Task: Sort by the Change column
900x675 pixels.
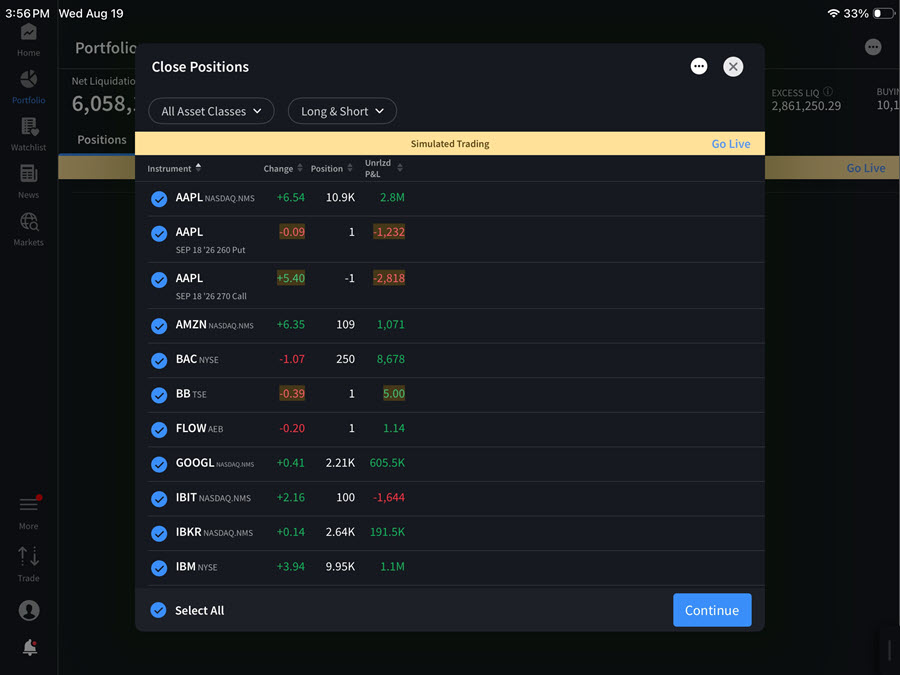Action: click(x=282, y=168)
